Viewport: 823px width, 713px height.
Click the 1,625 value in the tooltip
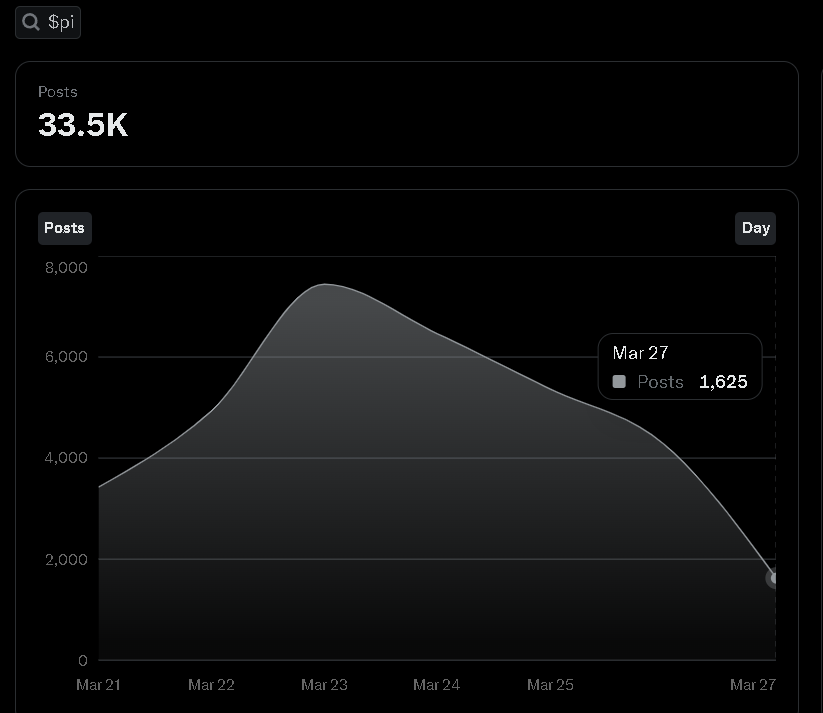click(x=723, y=382)
